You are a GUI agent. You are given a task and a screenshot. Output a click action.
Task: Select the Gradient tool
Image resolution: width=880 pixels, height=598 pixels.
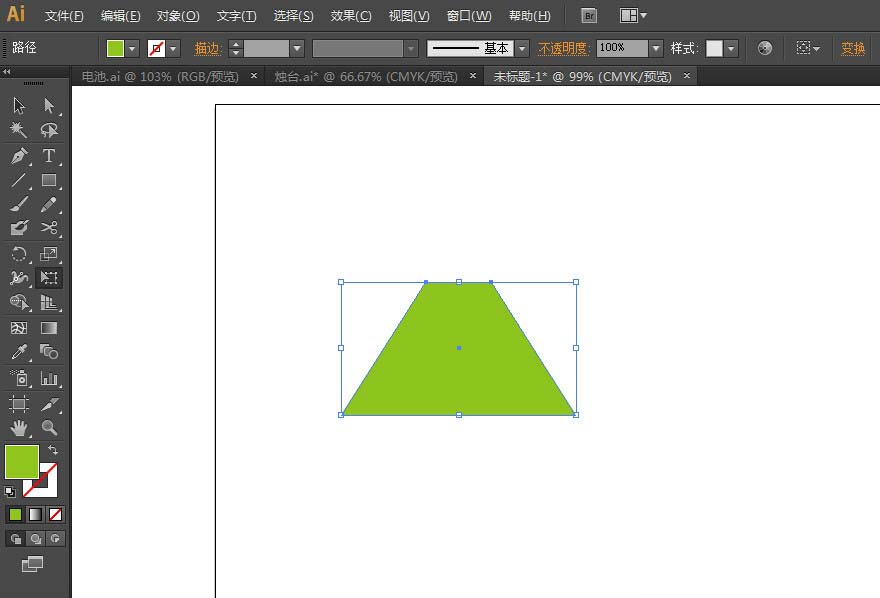[49, 328]
